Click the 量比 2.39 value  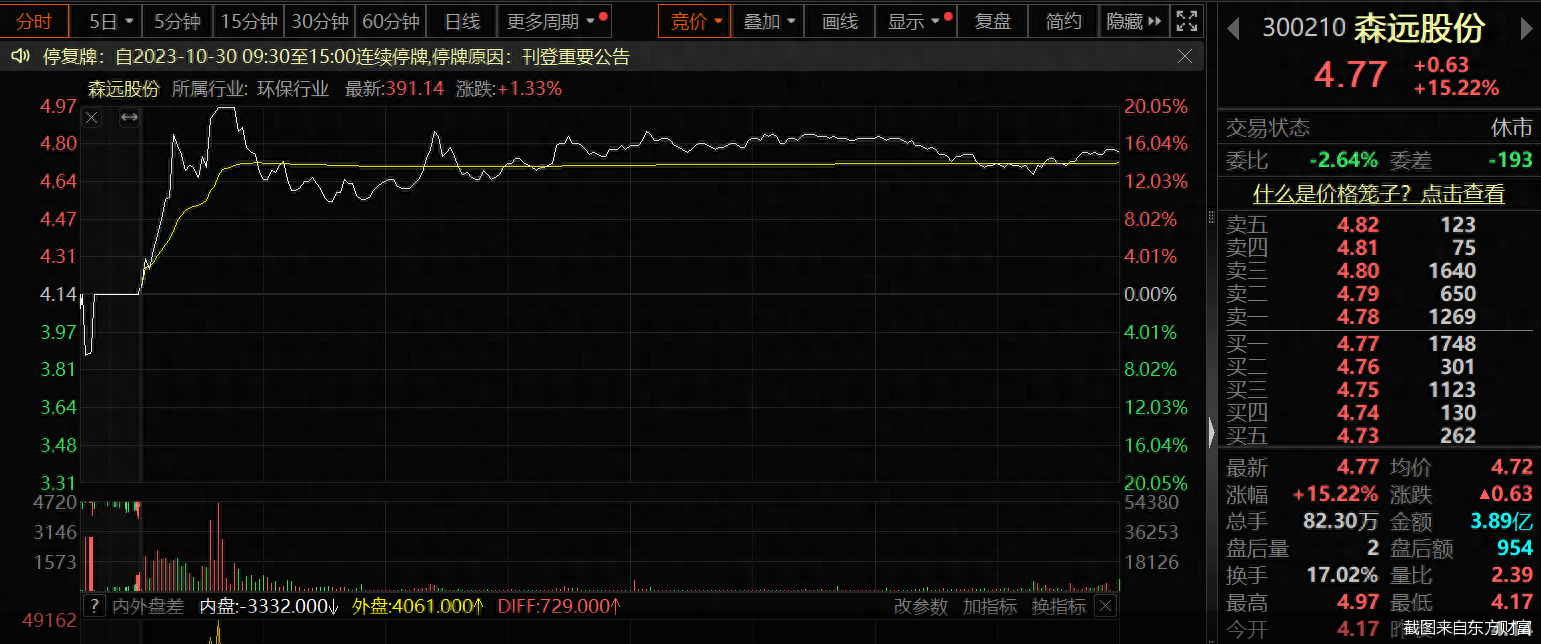coord(1512,575)
